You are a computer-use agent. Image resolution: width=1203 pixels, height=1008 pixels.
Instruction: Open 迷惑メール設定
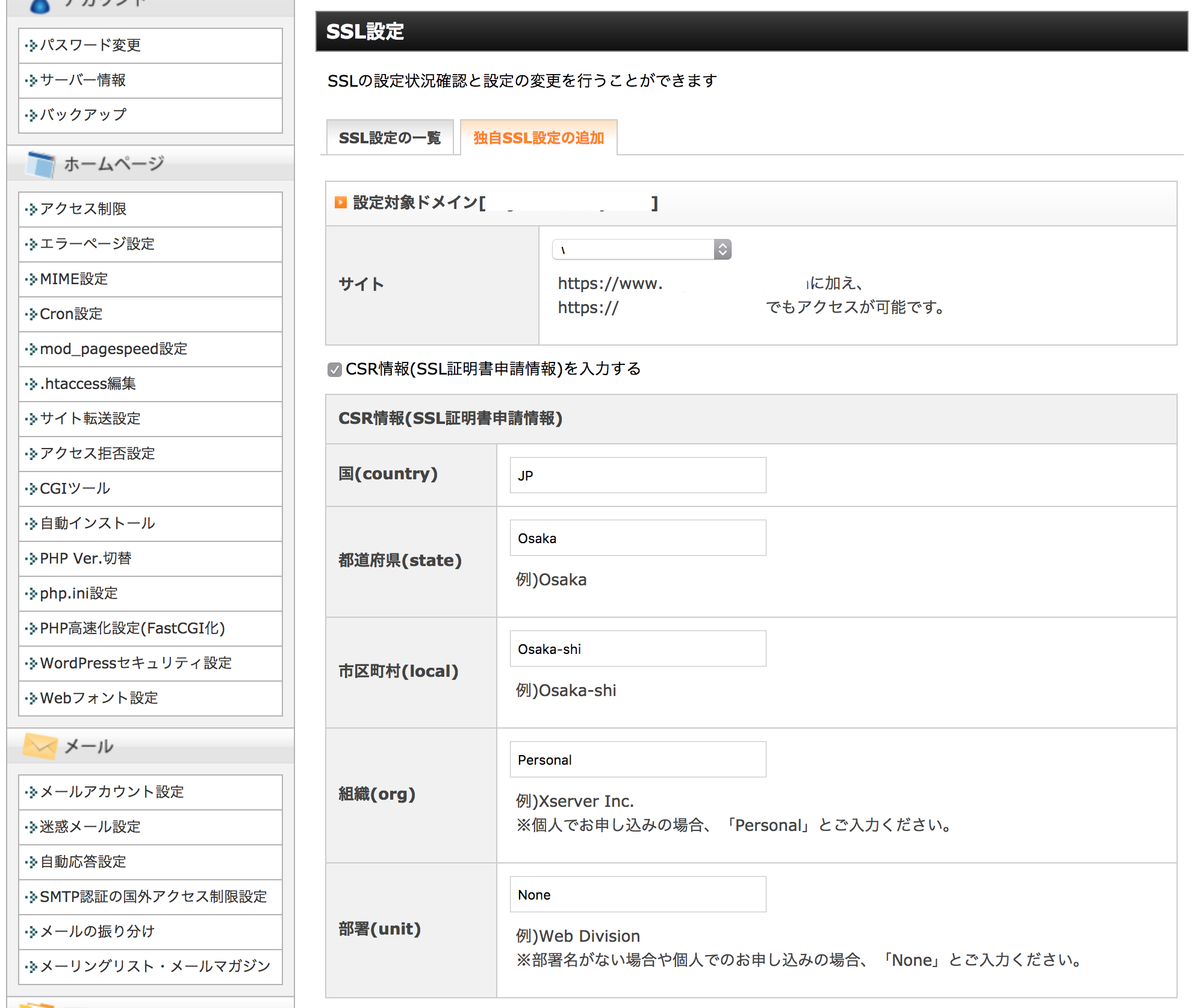pos(90,827)
